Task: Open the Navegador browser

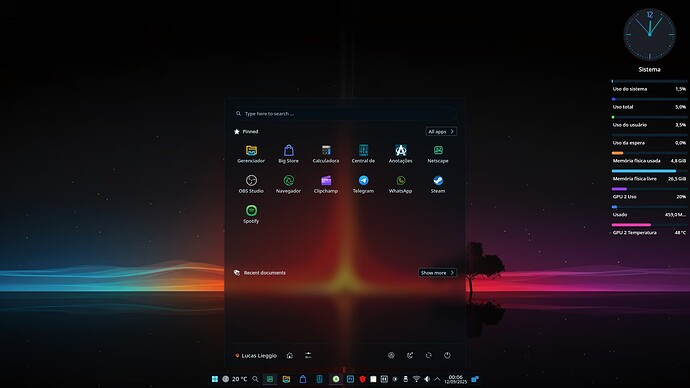Action: (x=289, y=184)
